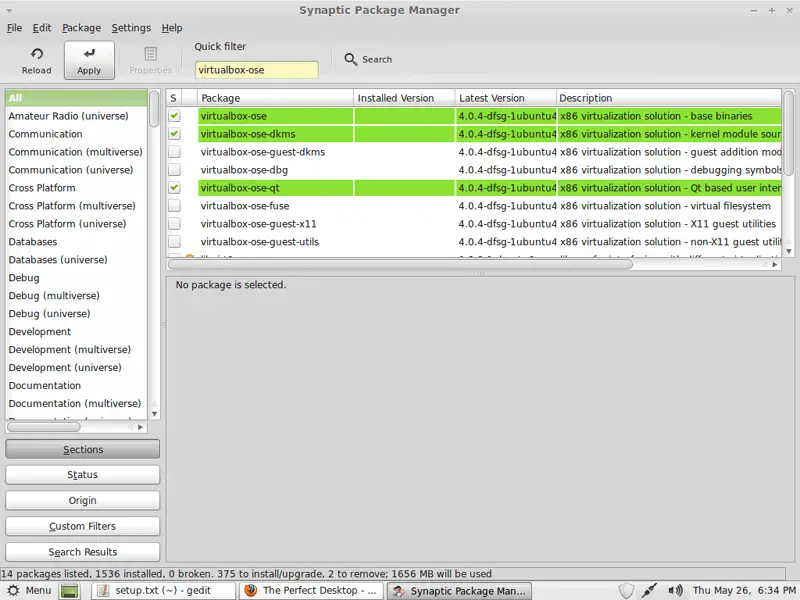Show the Search Results view
The width and height of the screenshot is (800, 600).
(x=83, y=552)
